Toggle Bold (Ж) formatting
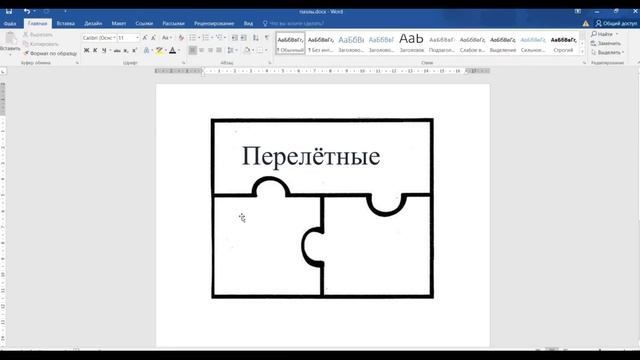This screenshot has height=360, width=640. (x=86, y=50)
